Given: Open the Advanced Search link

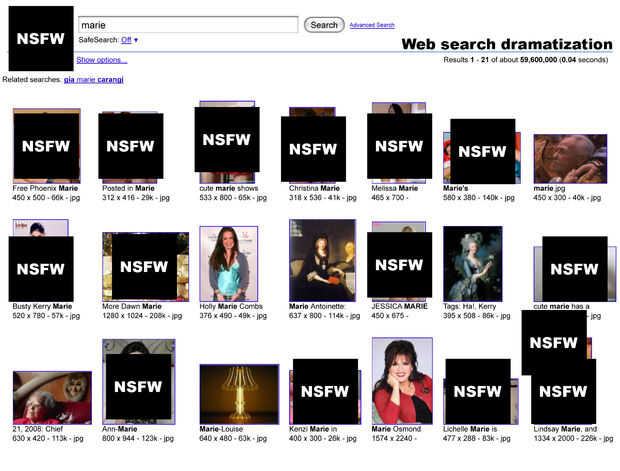Looking at the screenshot, I should tap(372, 25).
